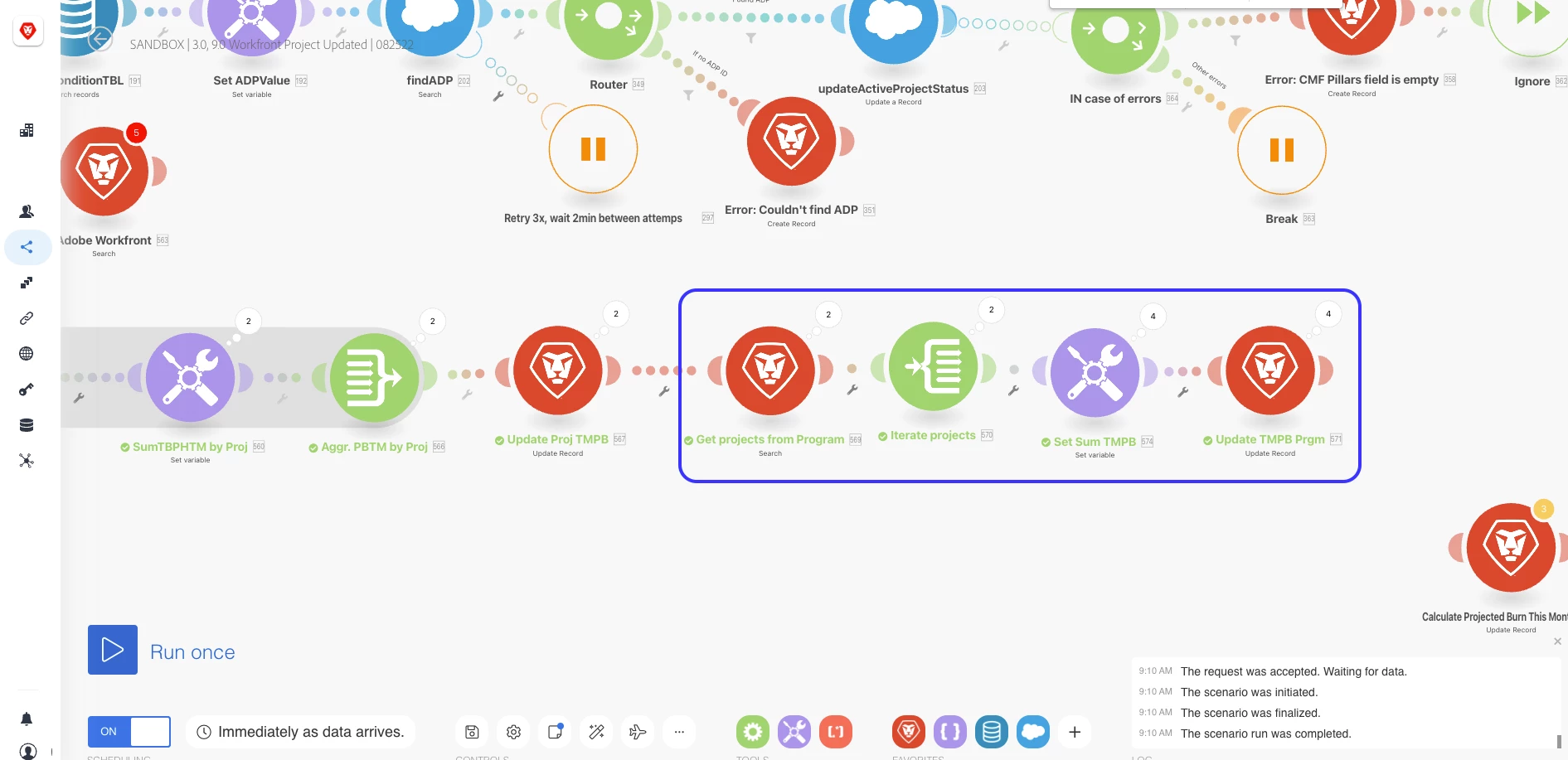Open the Templates sidebar icon
Image resolution: width=1568 pixels, height=760 pixels.
point(27,283)
